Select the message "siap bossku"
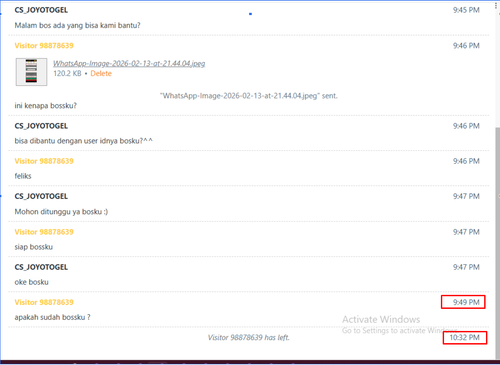Viewport: 500px width, 365px height. [x=34, y=247]
